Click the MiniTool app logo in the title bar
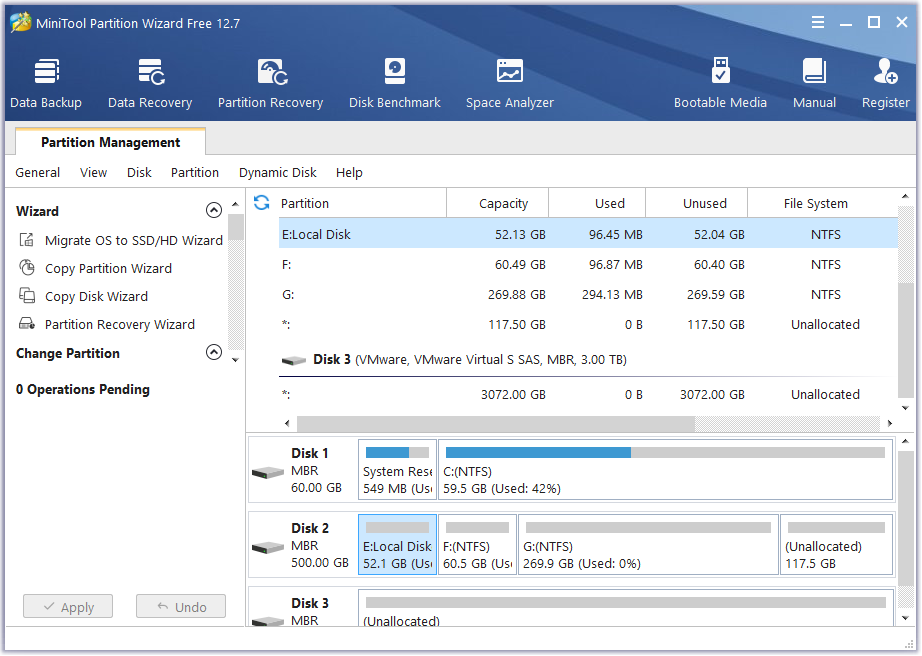This screenshot has width=922, height=656. tap(21, 23)
